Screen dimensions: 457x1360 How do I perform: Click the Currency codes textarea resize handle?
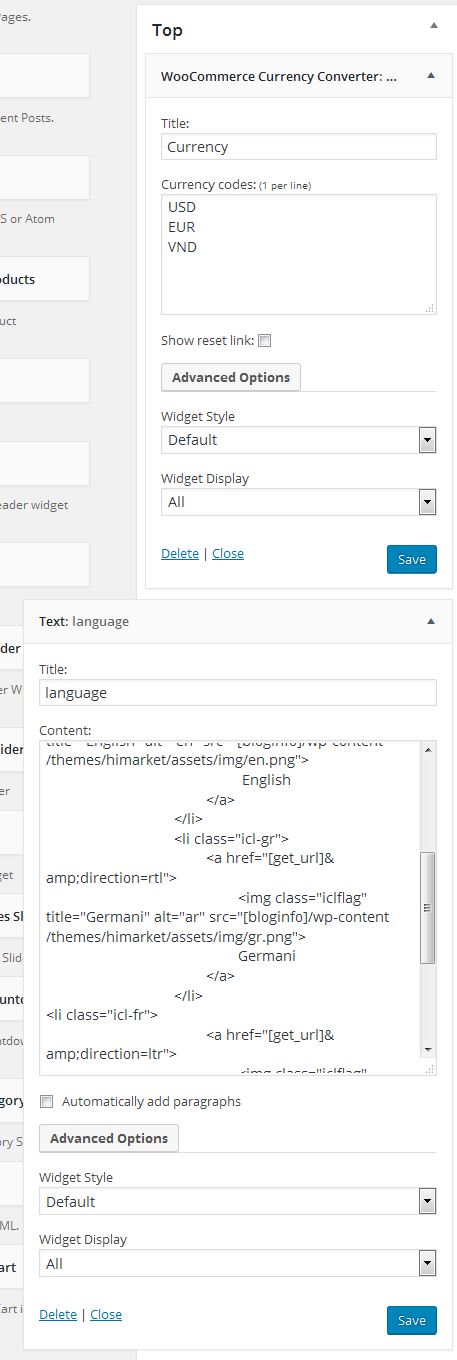pyautogui.click(x=430, y=309)
